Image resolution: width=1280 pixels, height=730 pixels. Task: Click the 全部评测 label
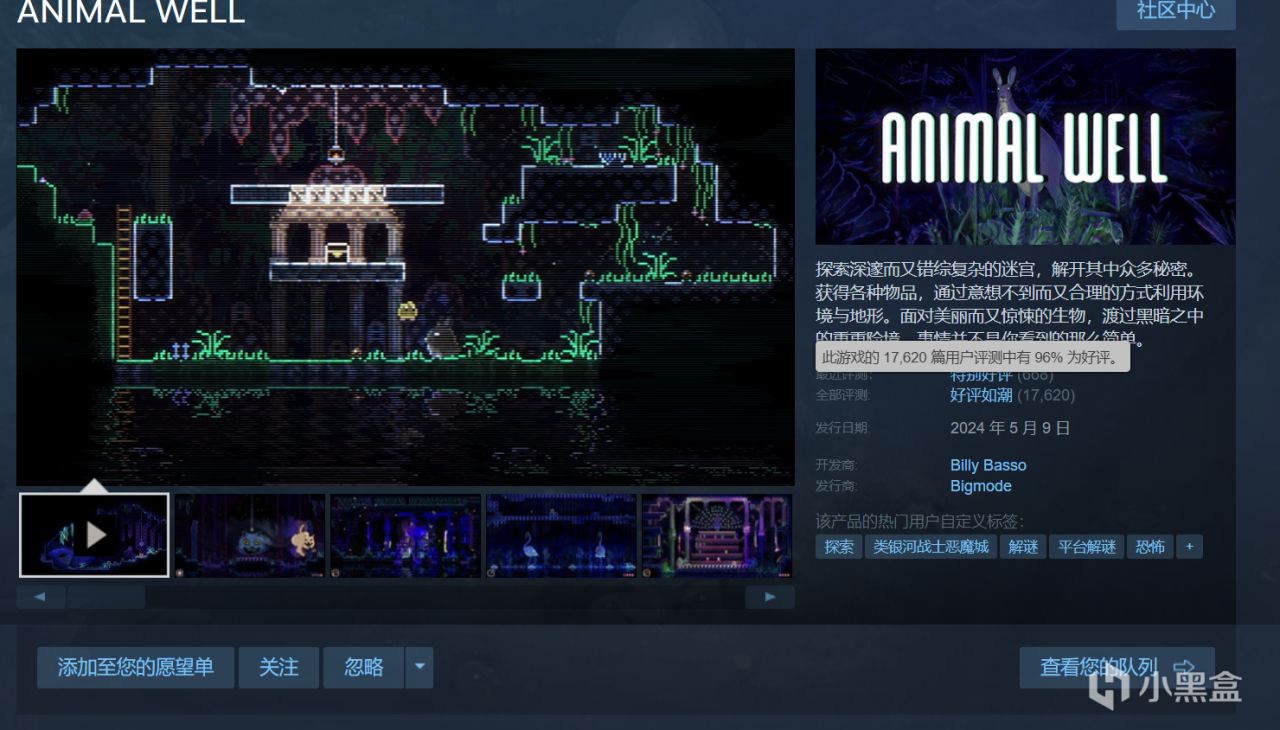842,395
